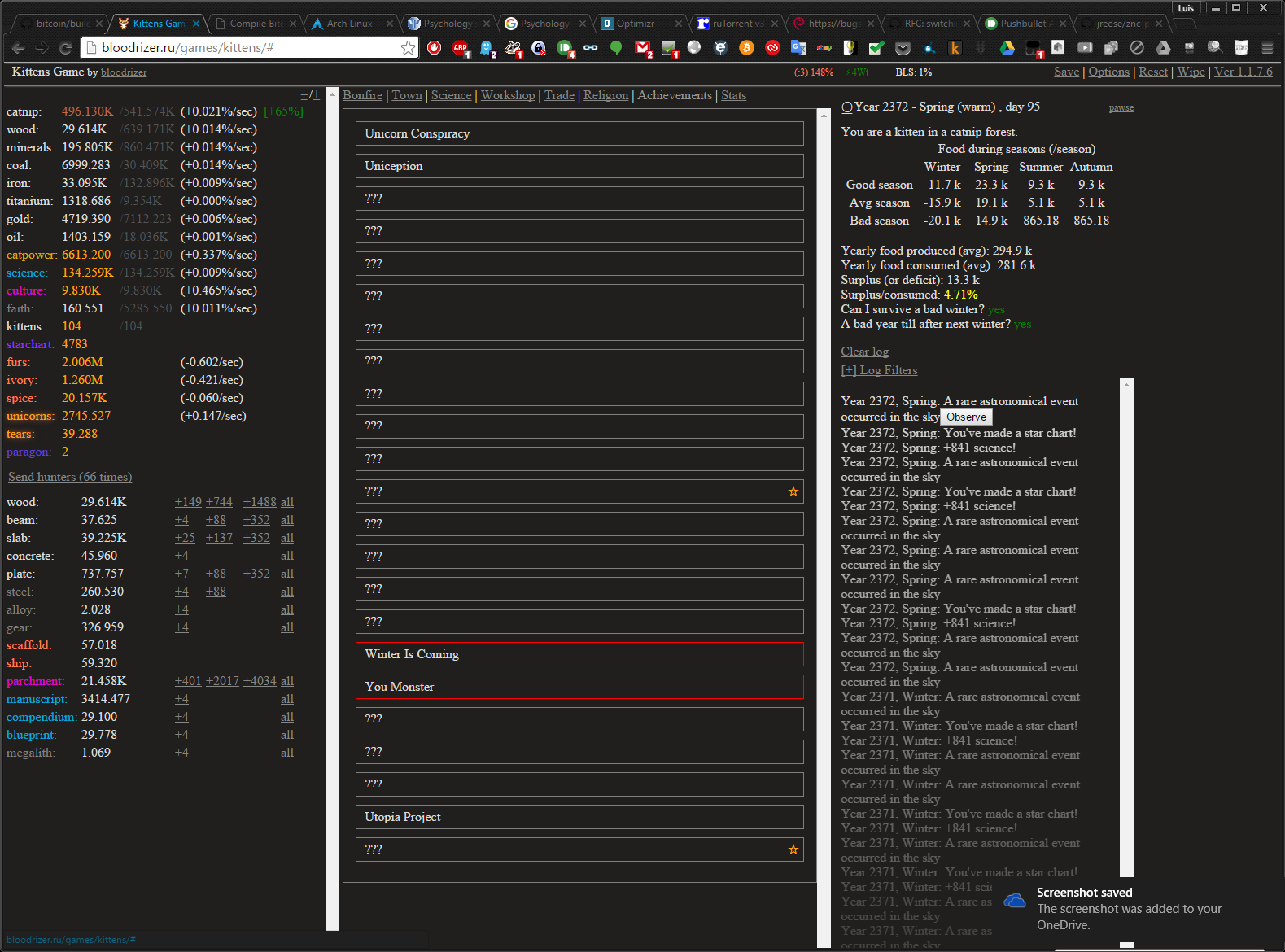Open the Religion tab
The height and width of the screenshot is (952, 1285).
(x=605, y=95)
